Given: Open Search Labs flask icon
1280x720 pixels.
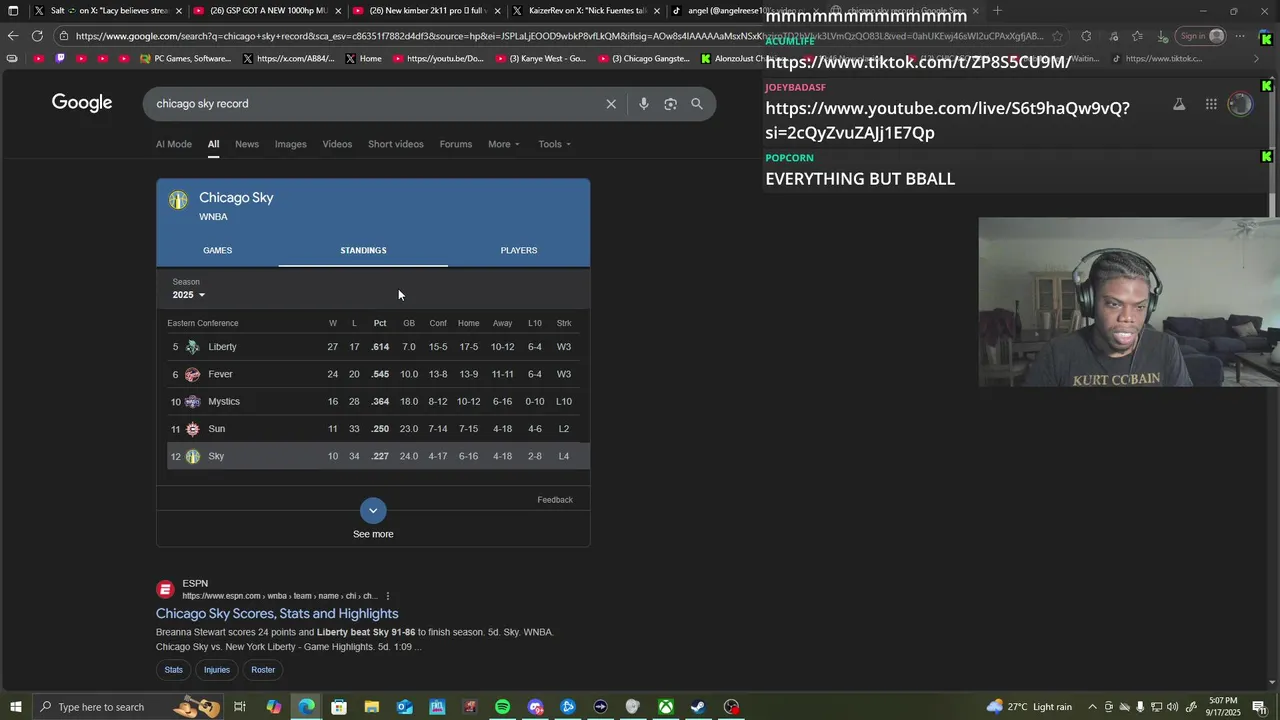Looking at the screenshot, I should click(x=1179, y=104).
